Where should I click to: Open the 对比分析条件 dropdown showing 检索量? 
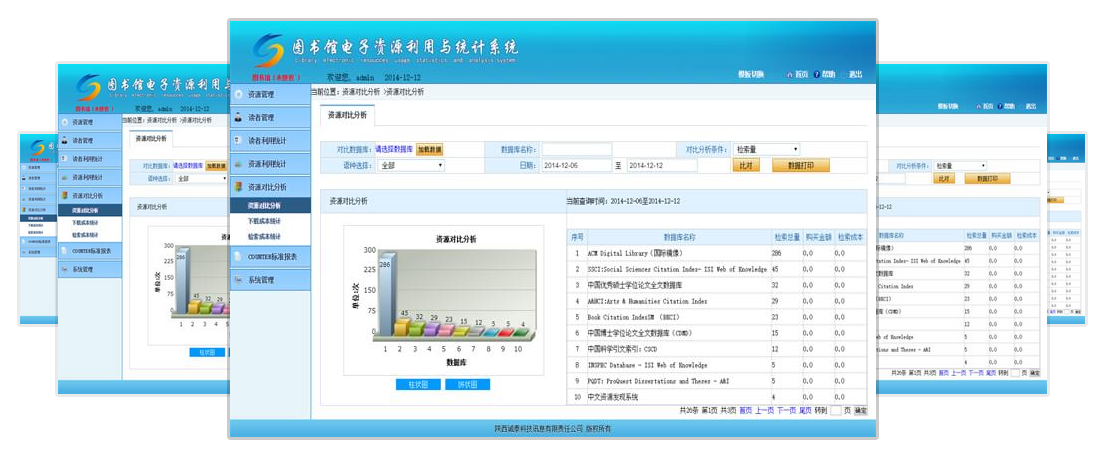click(766, 149)
